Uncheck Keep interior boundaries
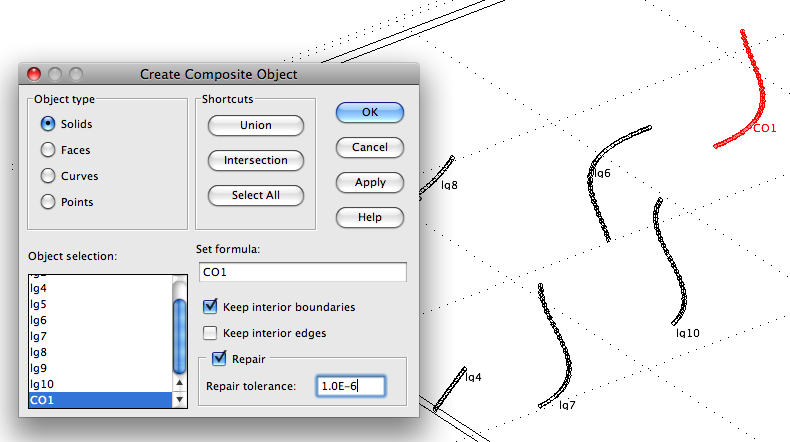Image resolution: width=790 pixels, height=442 pixels. tap(211, 307)
